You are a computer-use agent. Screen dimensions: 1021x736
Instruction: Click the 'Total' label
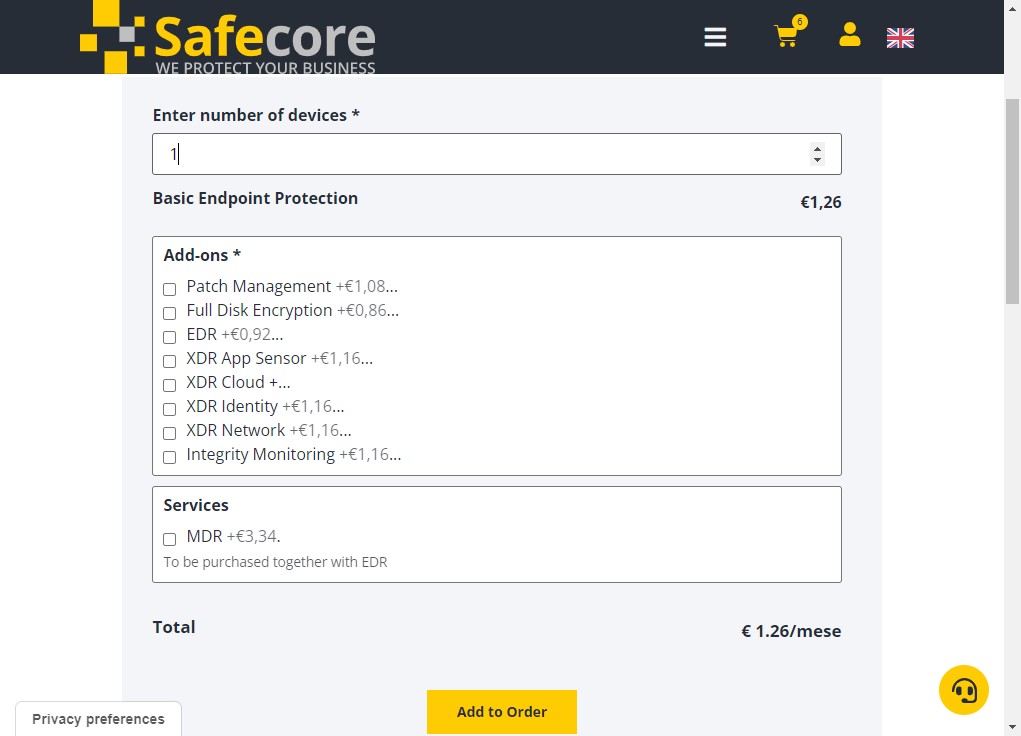[x=174, y=627]
